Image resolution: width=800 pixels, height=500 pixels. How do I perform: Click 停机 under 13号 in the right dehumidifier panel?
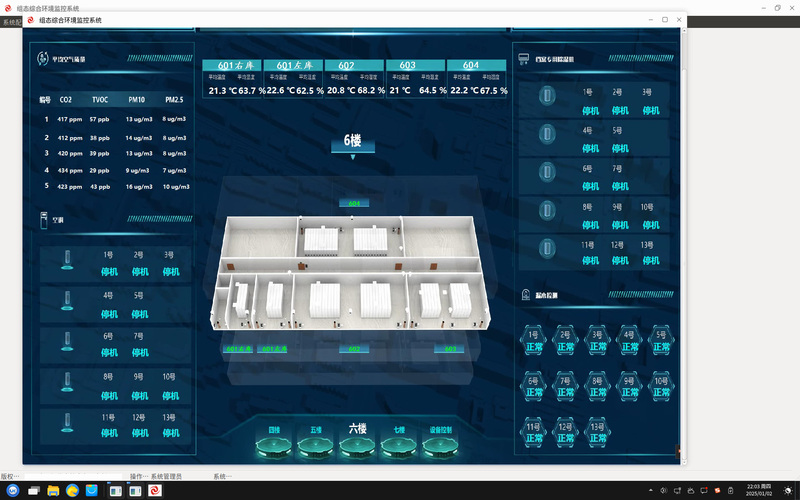[x=651, y=261]
